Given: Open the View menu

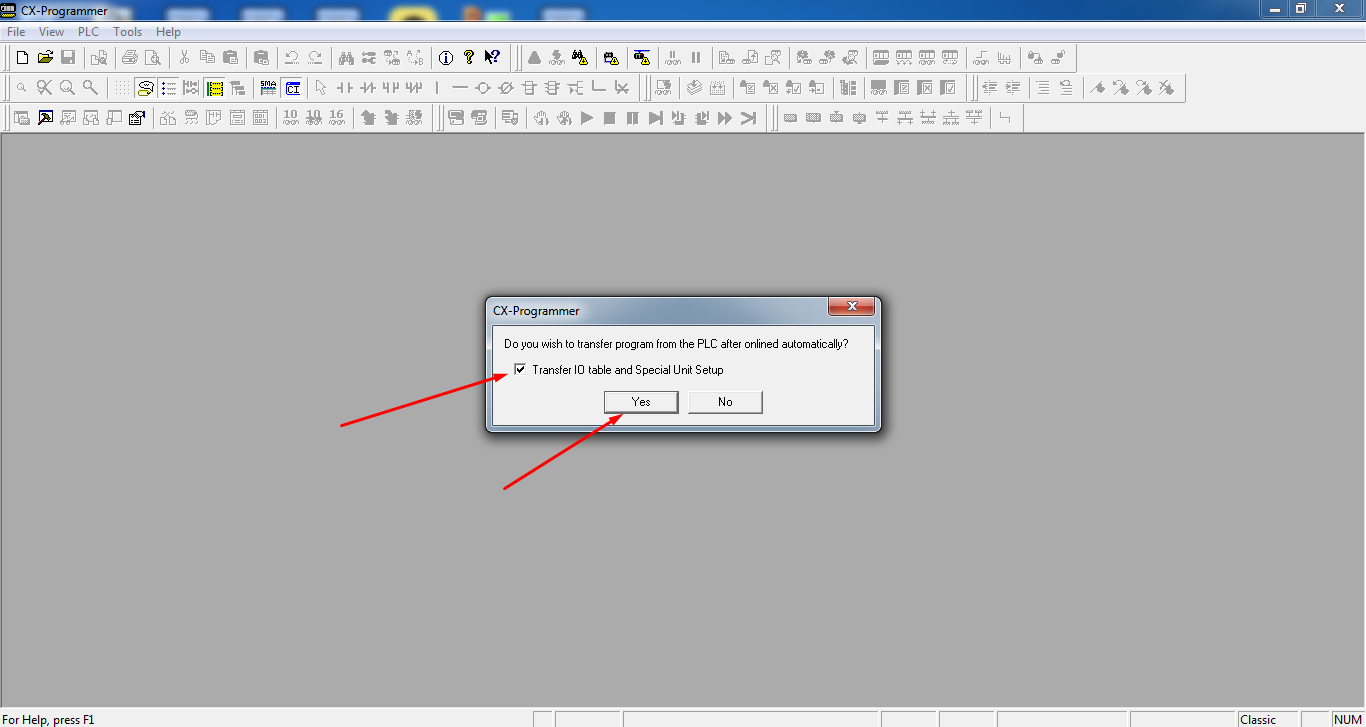Looking at the screenshot, I should tap(52, 32).
